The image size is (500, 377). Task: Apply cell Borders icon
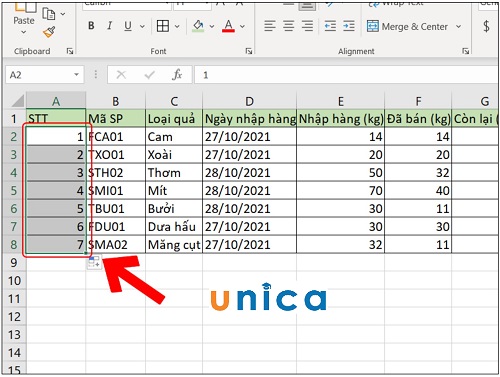tap(163, 26)
